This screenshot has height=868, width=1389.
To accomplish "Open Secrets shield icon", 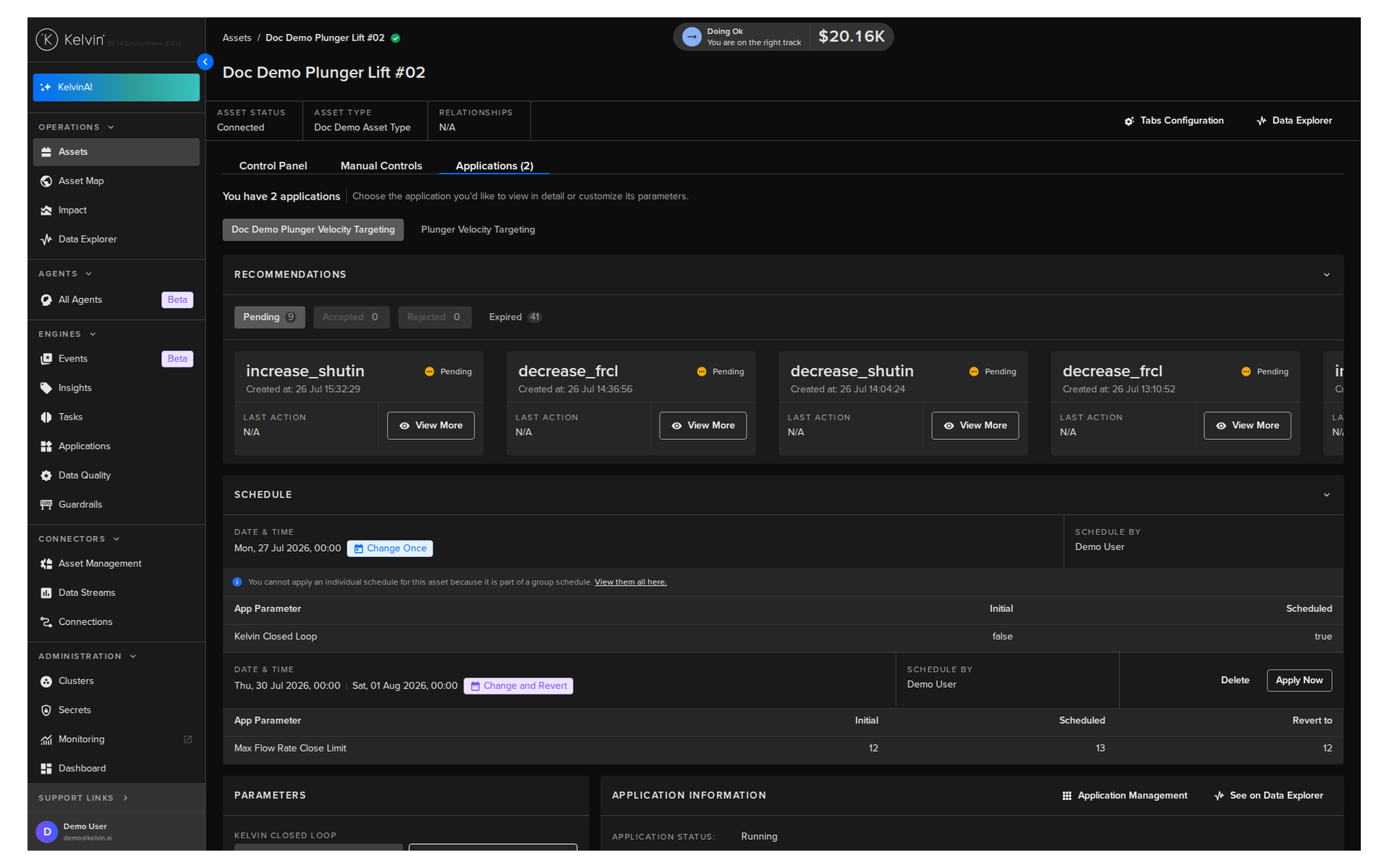I will pyautogui.click(x=46, y=710).
